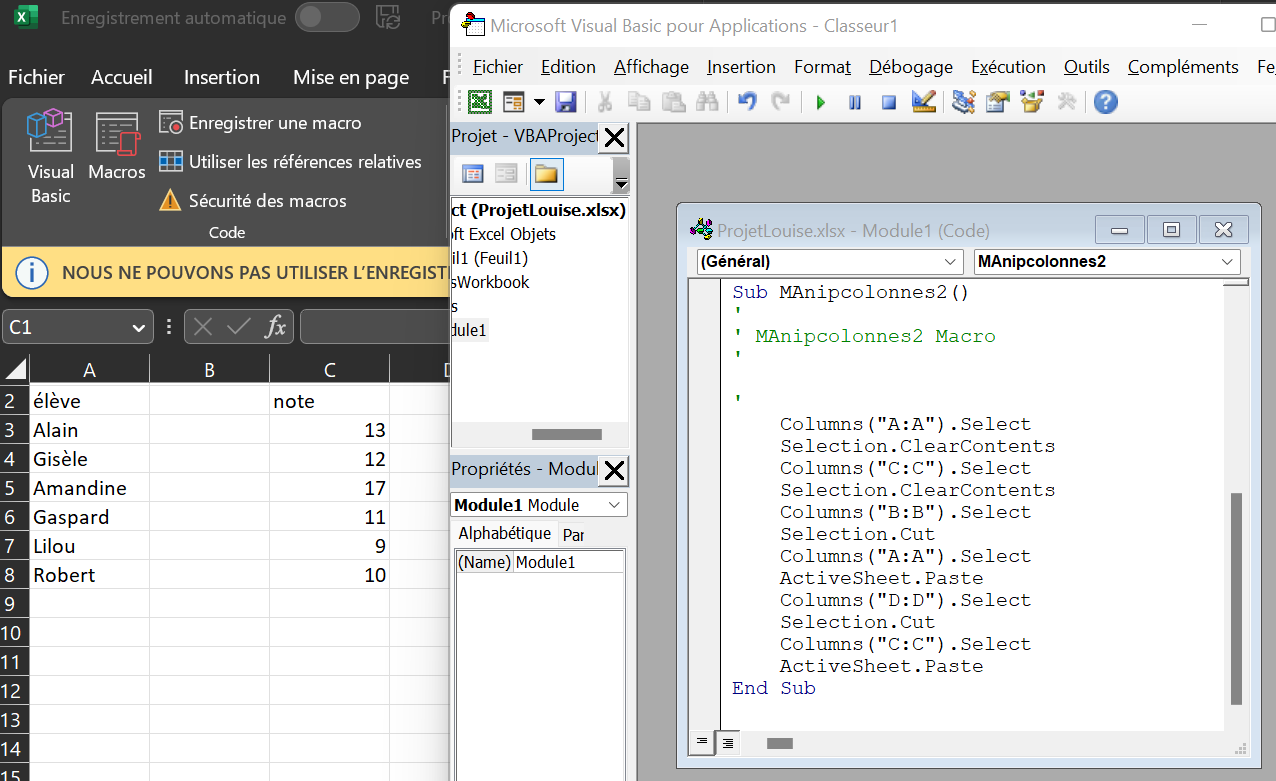Toggle Folders icon in Project panel
1276x781 pixels.
546,174
